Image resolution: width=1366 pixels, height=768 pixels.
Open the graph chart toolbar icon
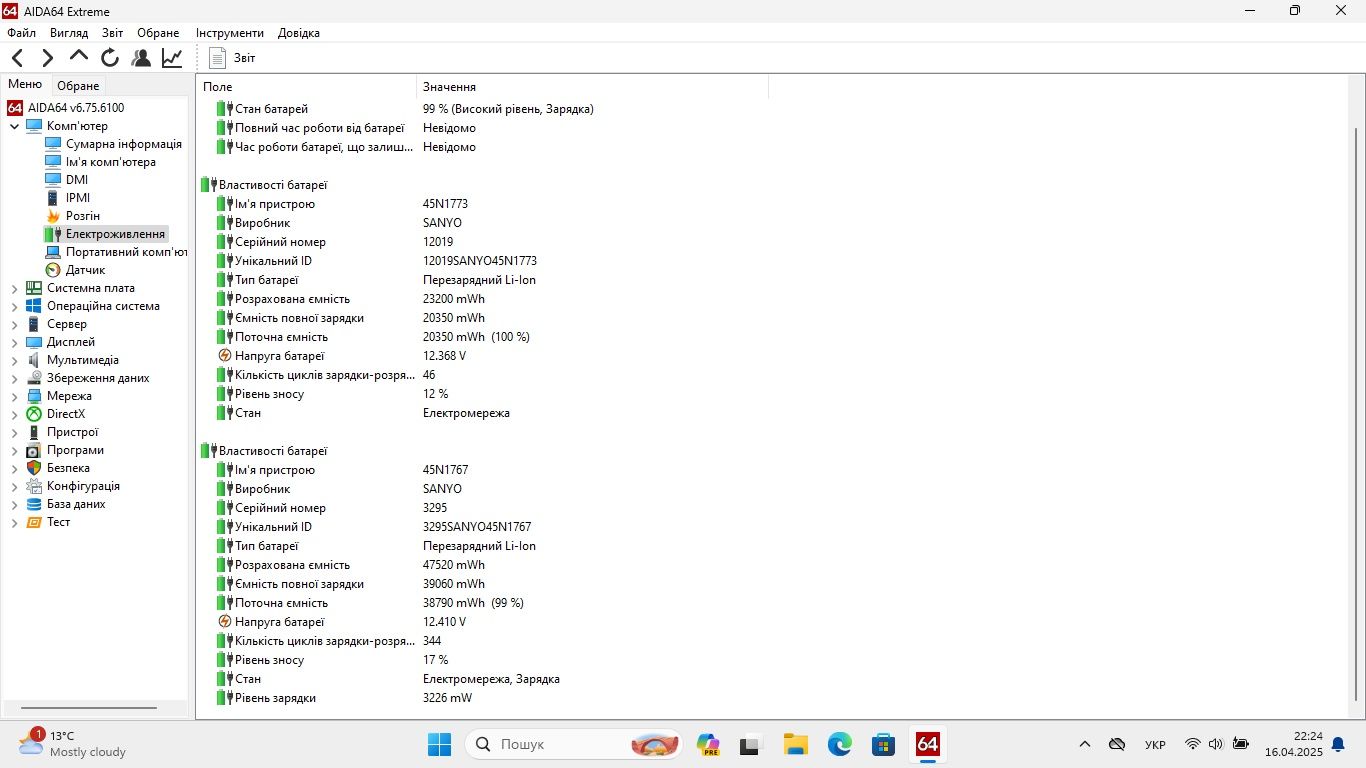[172, 58]
